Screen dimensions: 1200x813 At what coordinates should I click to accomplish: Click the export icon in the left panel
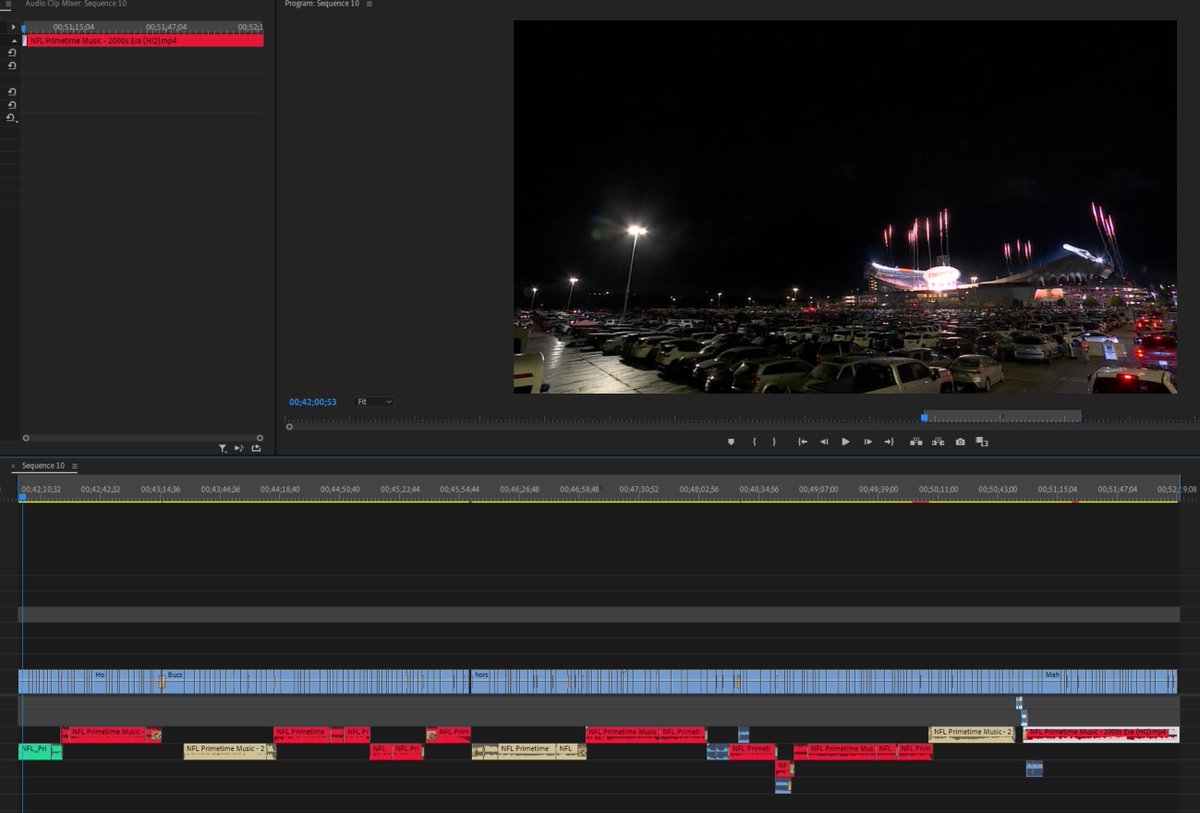pyautogui.click(x=256, y=449)
